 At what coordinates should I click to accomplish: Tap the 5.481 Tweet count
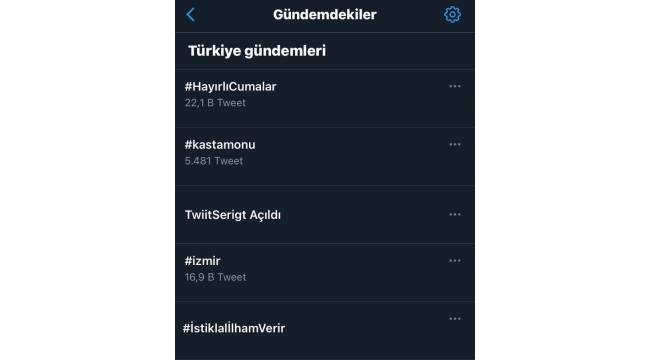pos(214,161)
